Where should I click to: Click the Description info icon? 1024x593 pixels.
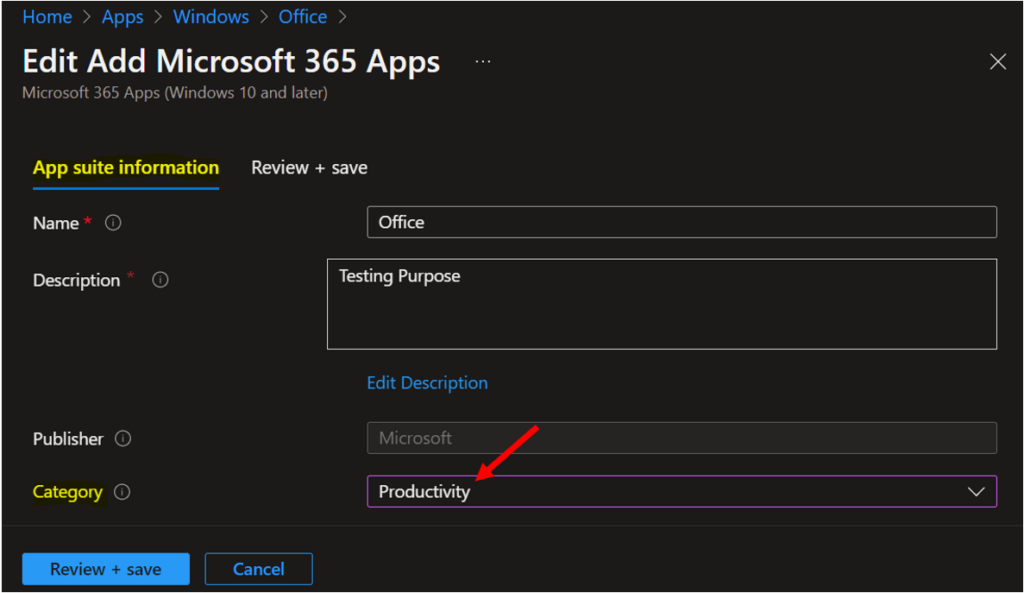point(160,280)
